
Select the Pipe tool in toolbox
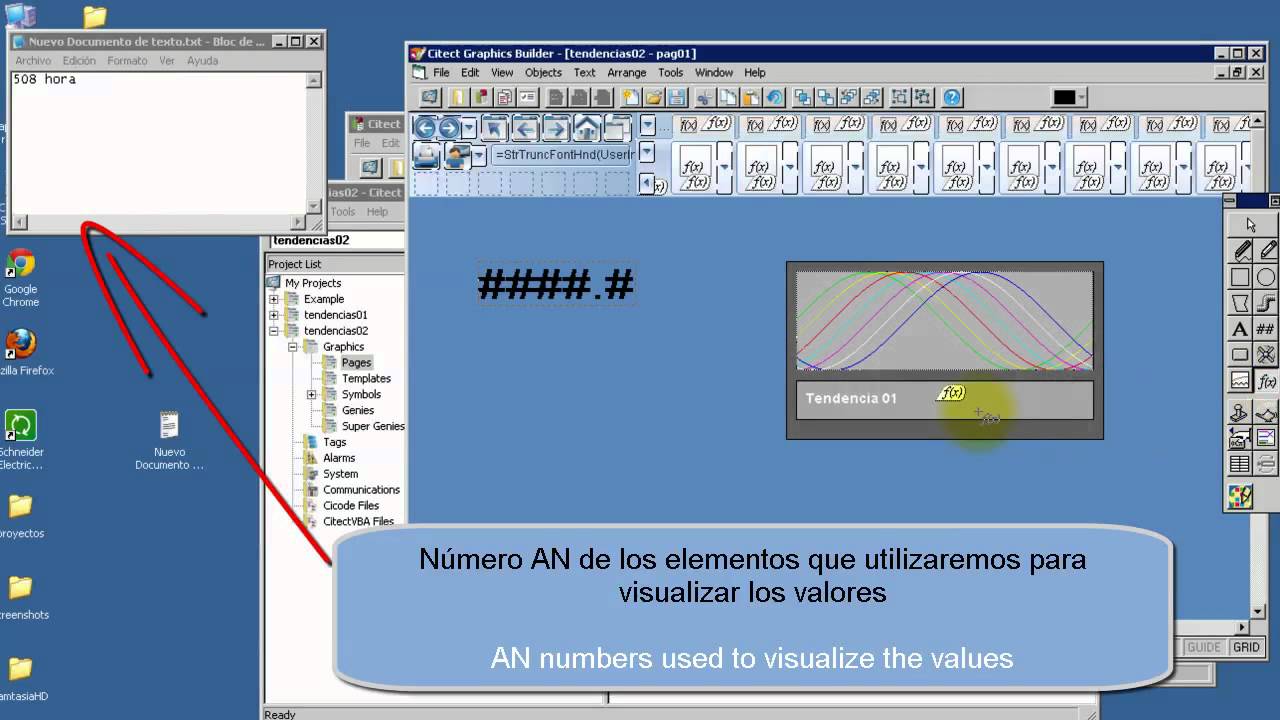click(x=1266, y=302)
